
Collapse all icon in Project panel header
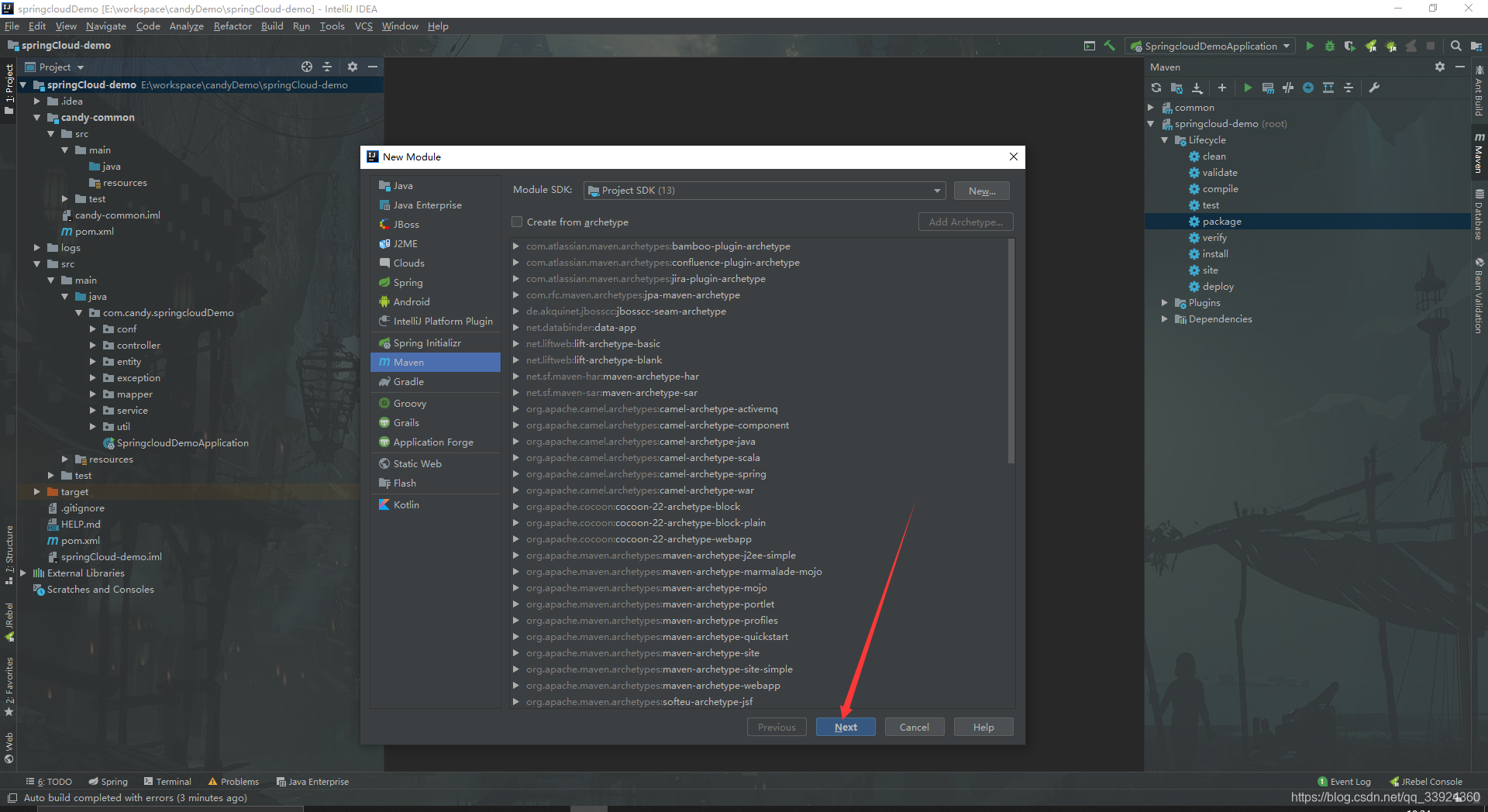327,67
